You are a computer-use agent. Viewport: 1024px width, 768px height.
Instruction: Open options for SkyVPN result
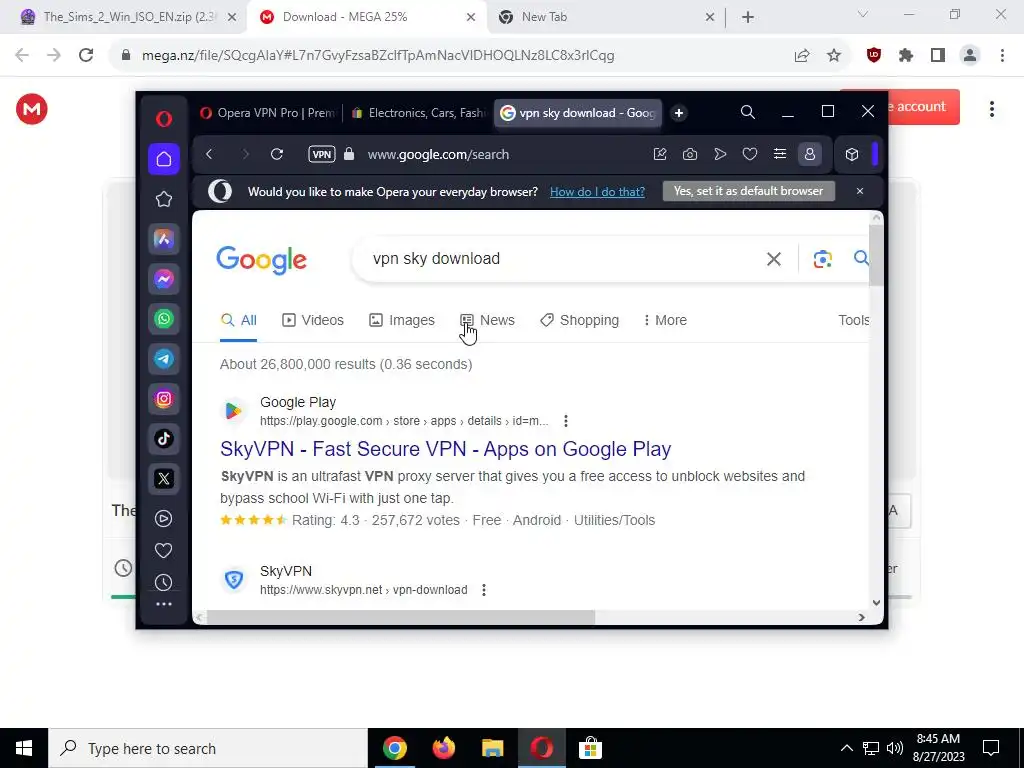[x=483, y=590]
